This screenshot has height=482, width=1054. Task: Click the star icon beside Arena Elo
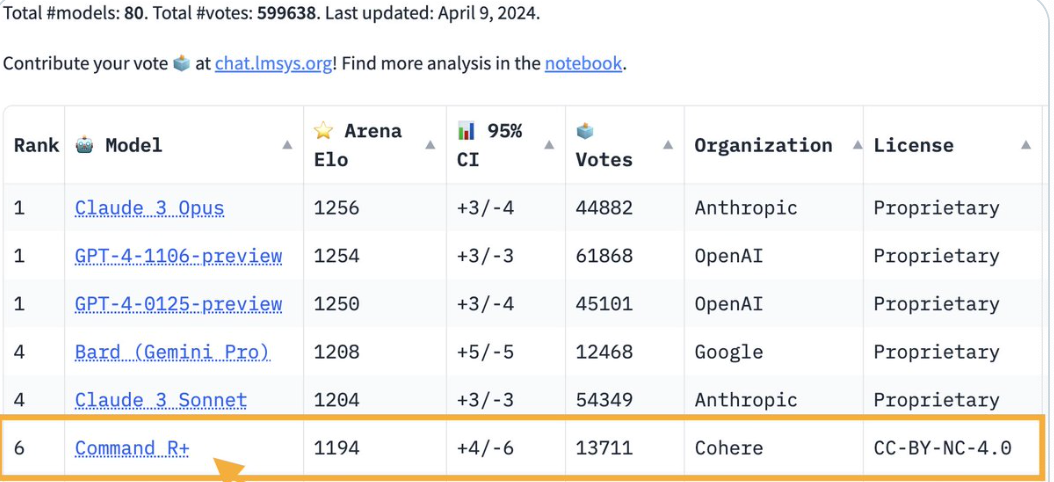(323, 130)
